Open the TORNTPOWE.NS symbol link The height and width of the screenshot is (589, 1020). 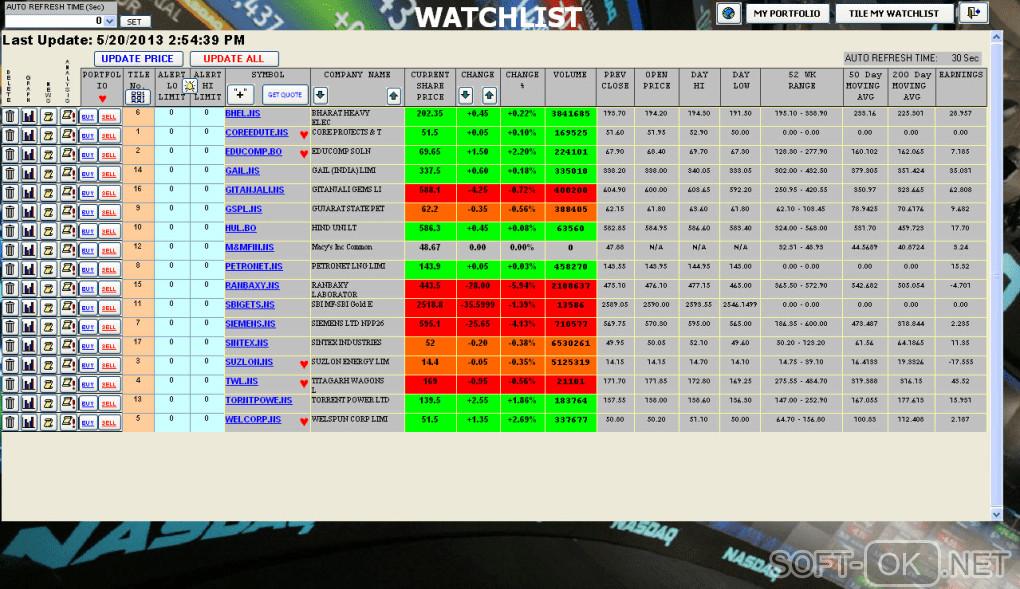click(258, 400)
